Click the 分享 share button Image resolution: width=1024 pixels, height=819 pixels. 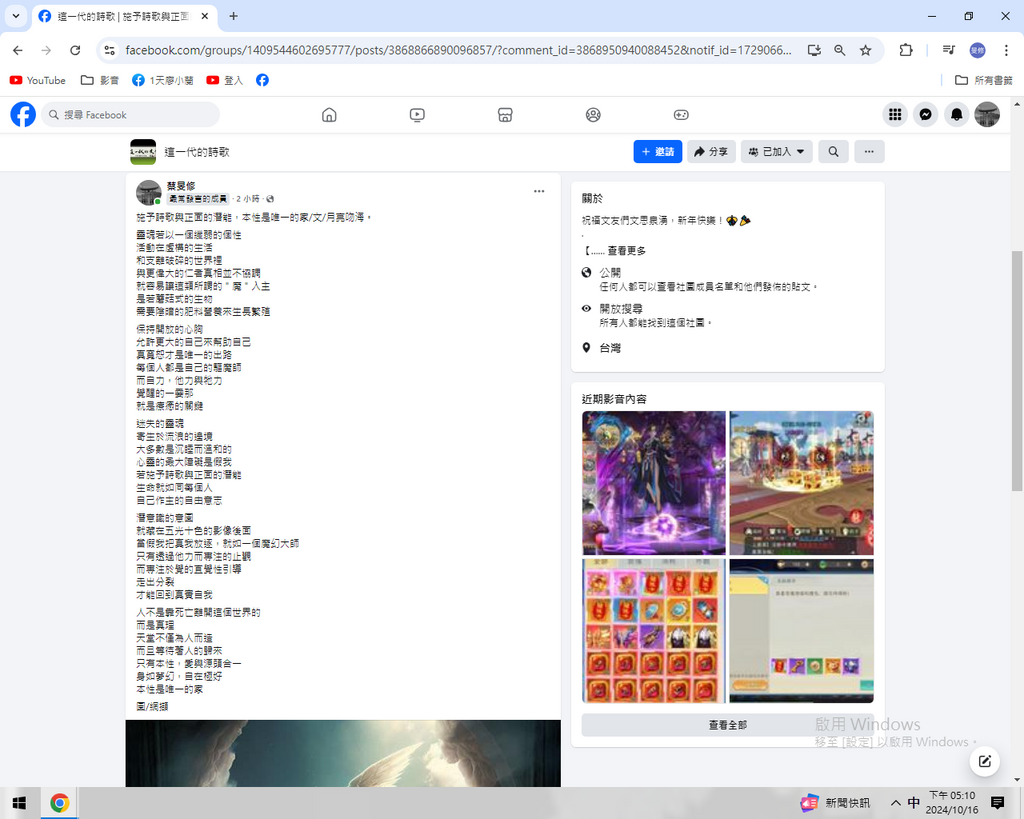point(711,152)
